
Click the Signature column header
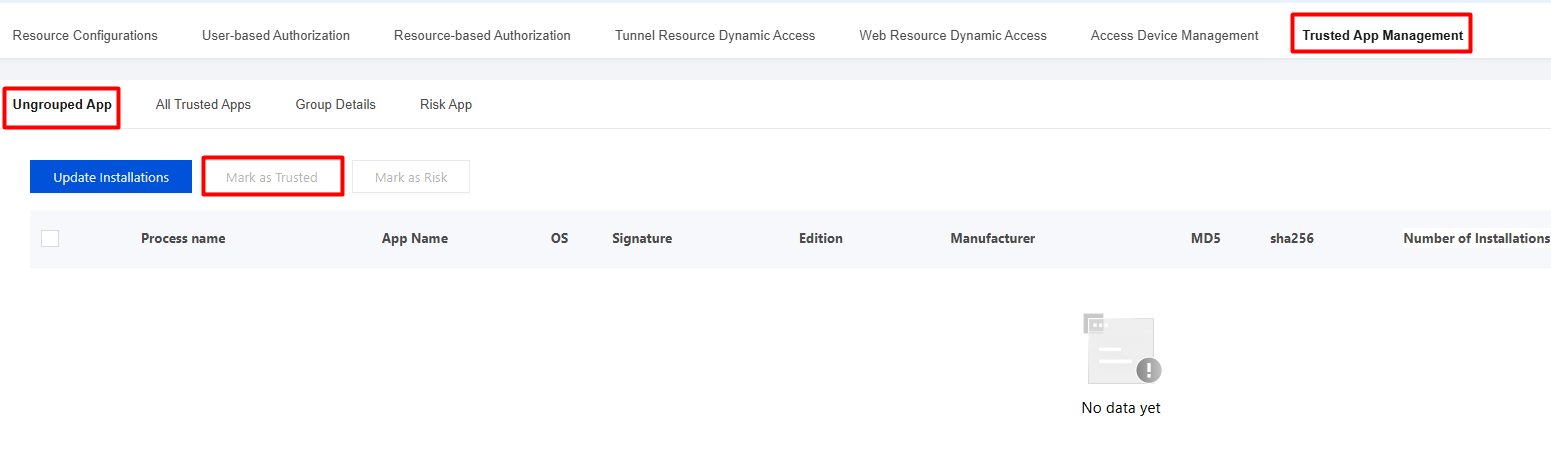642,238
